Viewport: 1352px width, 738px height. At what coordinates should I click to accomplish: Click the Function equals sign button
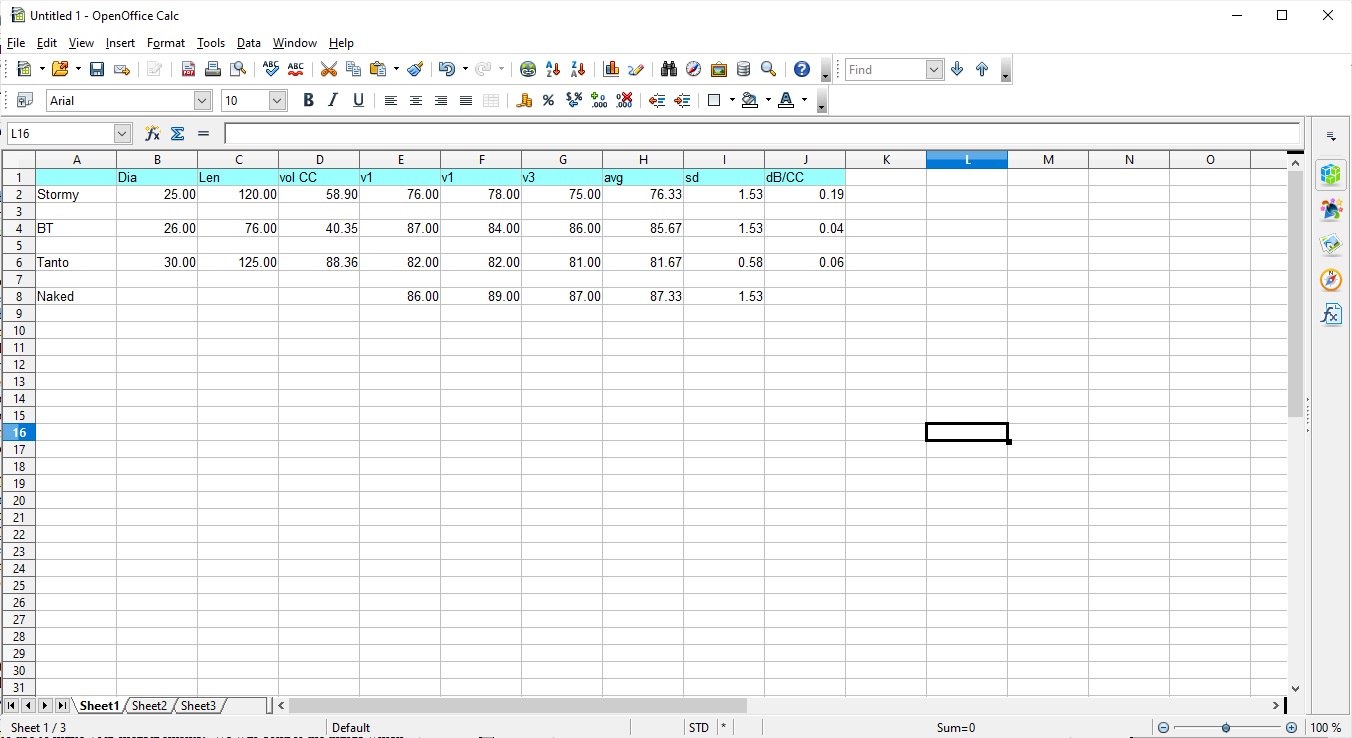203,133
